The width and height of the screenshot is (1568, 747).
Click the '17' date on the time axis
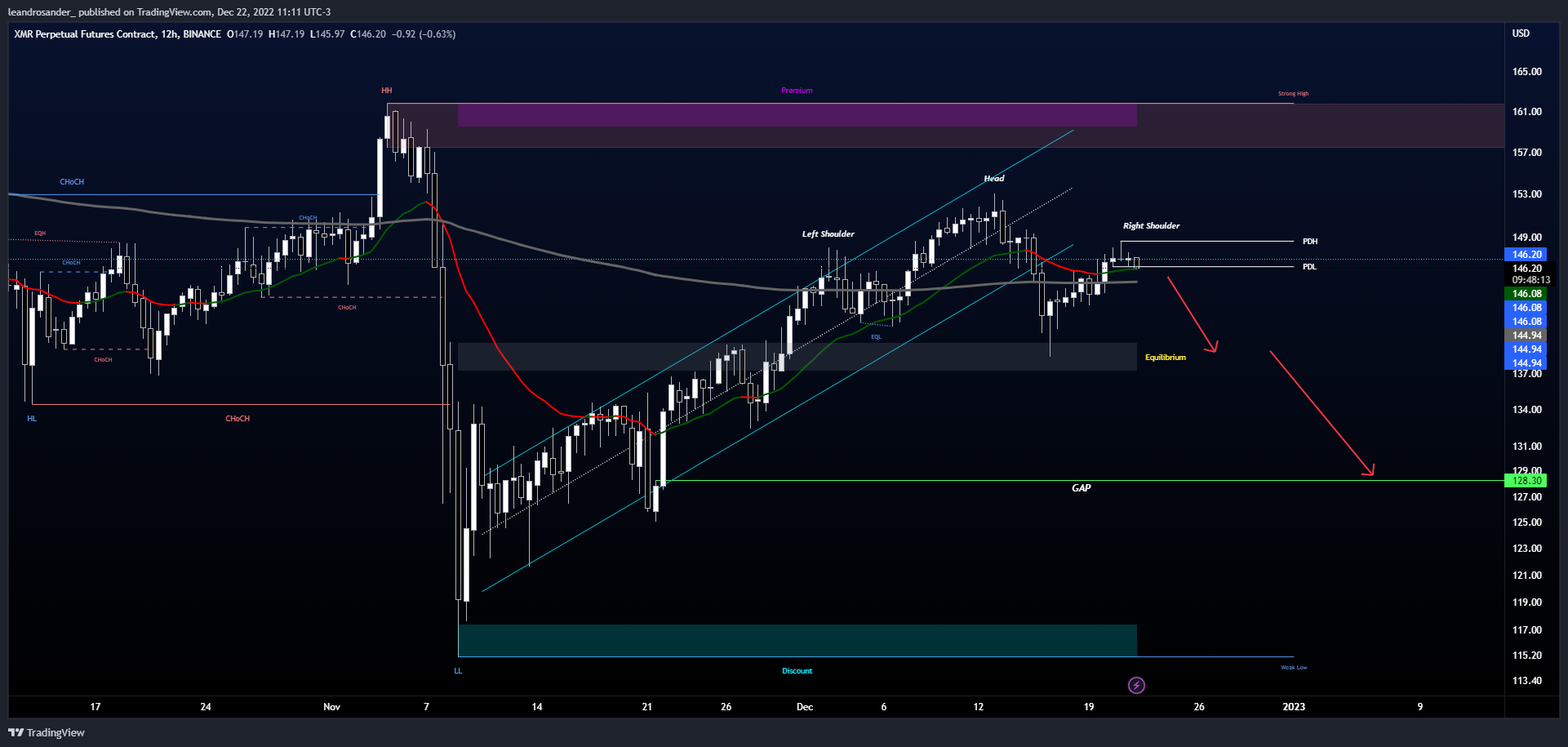[x=96, y=707]
